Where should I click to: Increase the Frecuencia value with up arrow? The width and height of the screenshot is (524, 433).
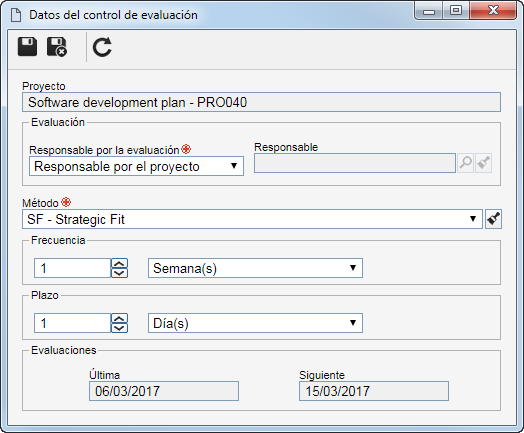[x=119, y=264]
